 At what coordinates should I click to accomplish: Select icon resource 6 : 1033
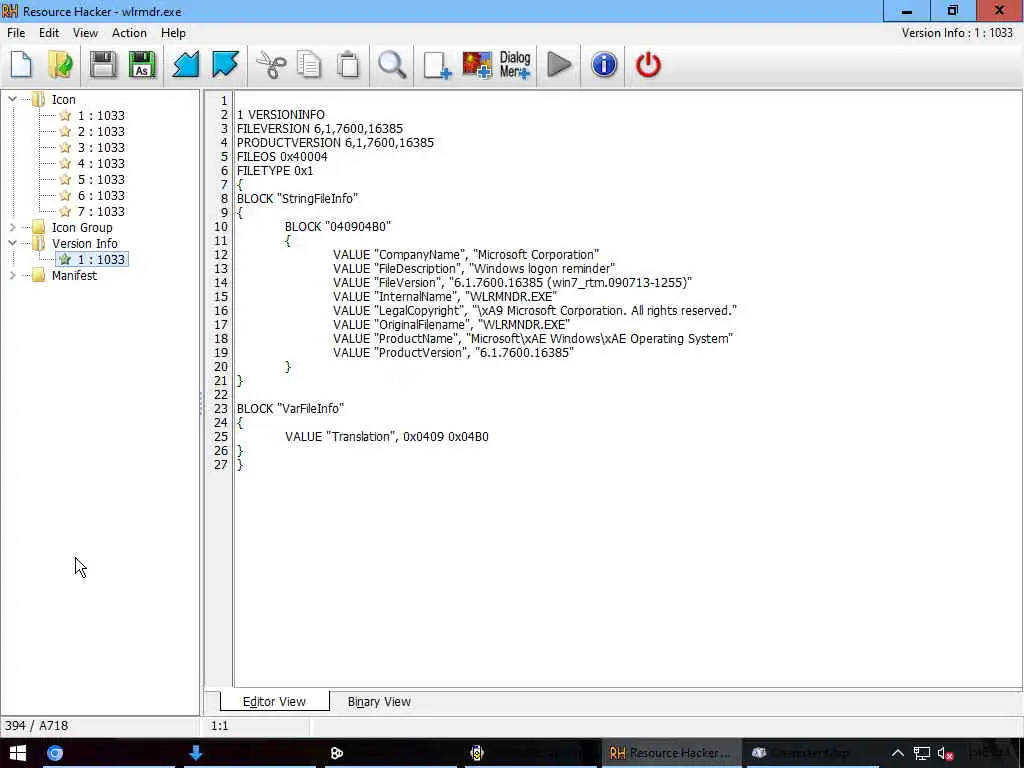[101, 195]
